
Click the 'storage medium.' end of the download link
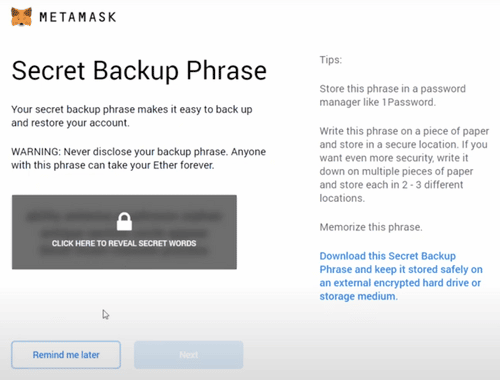[358, 296]
